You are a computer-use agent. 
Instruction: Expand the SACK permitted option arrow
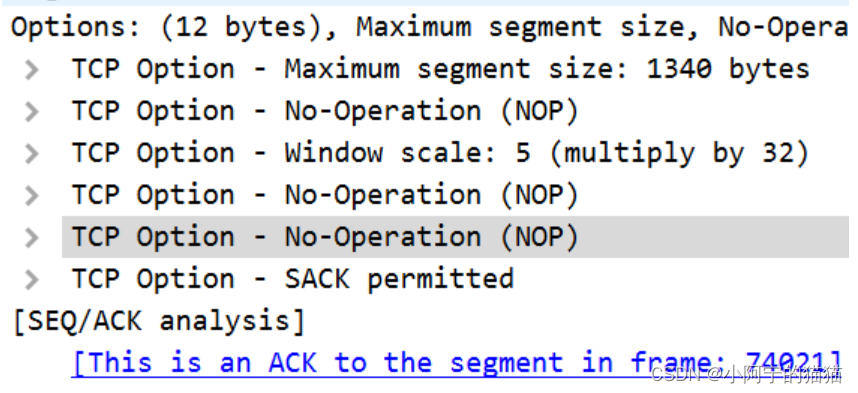coord(32,279)
